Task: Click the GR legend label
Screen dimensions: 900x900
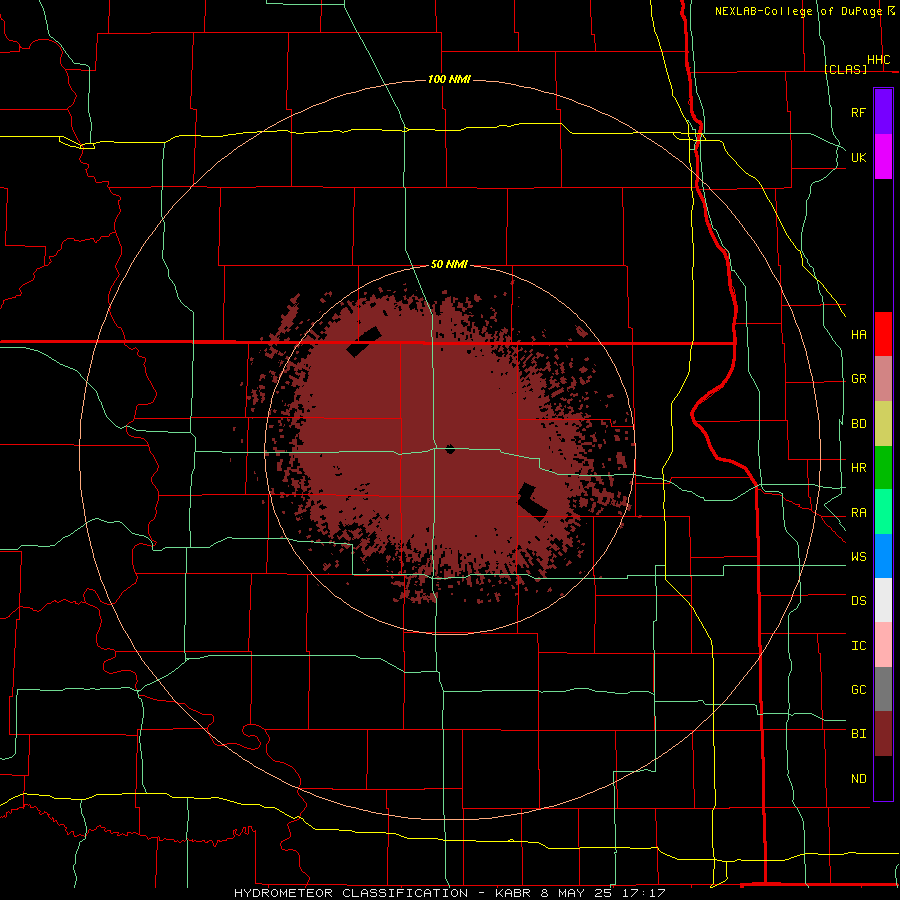Action: pos(858,379)
